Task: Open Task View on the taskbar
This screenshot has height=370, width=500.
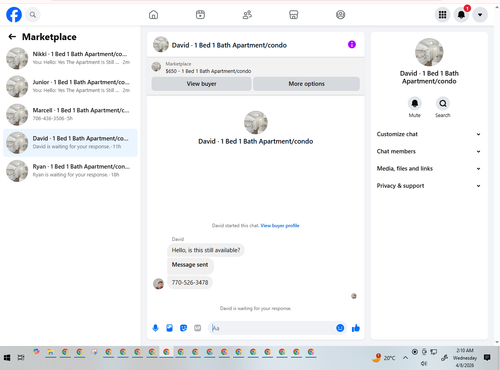Action: (21, 358)
